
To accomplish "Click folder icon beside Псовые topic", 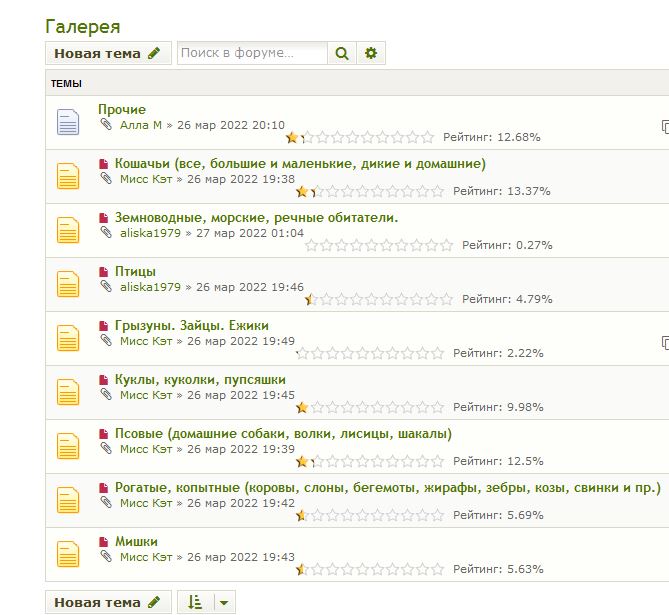I will coord(67,446).
